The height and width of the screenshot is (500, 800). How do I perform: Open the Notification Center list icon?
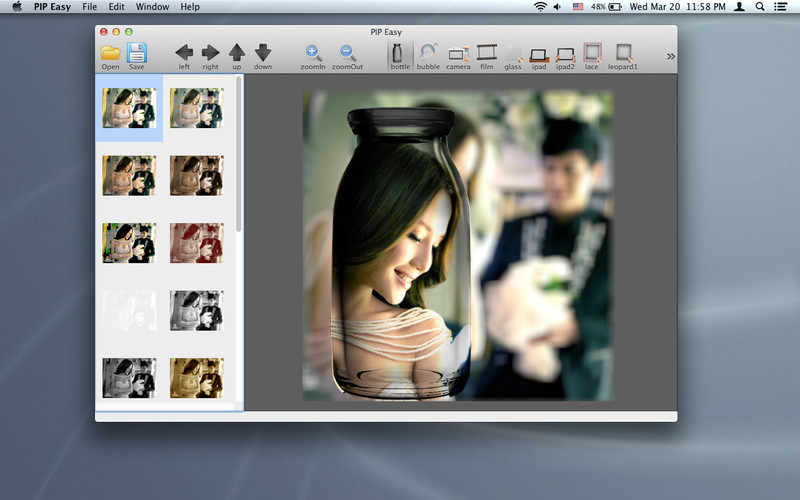tap(780, 7)
